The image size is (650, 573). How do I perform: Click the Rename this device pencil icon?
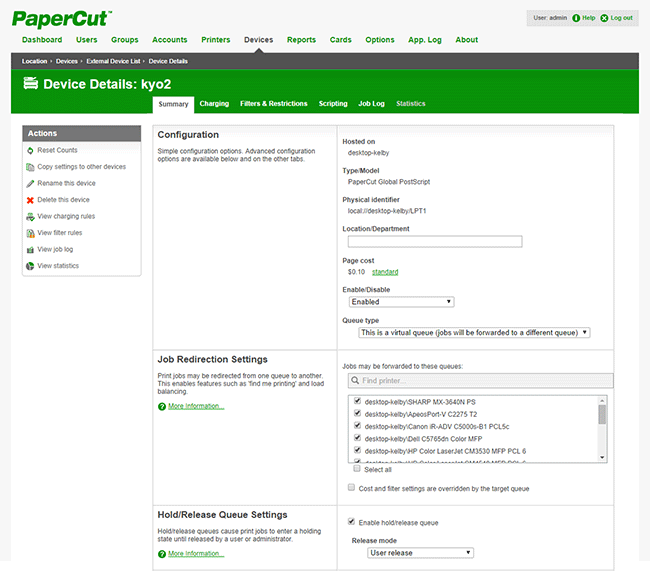[30, 184]
